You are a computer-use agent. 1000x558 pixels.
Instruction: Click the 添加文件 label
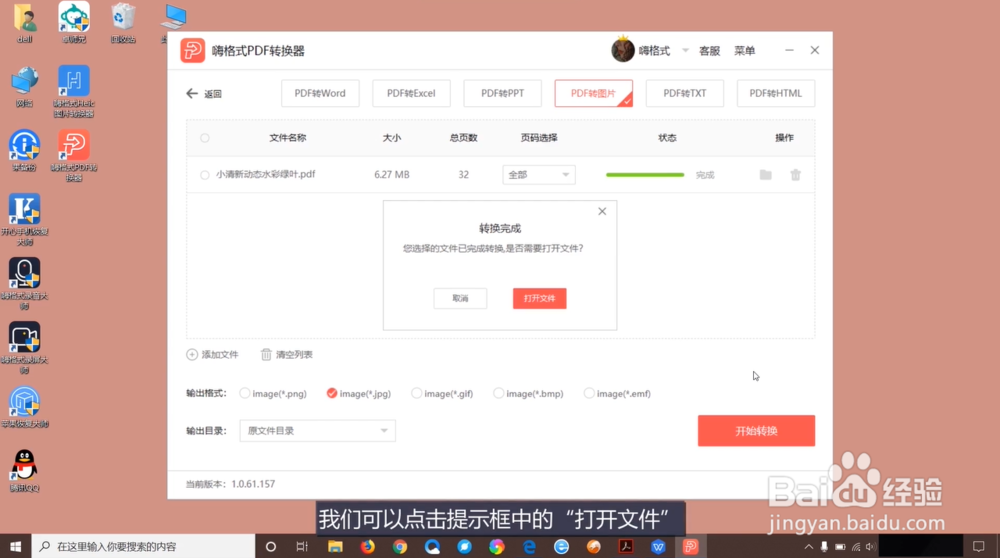click(x=220, y=355)
